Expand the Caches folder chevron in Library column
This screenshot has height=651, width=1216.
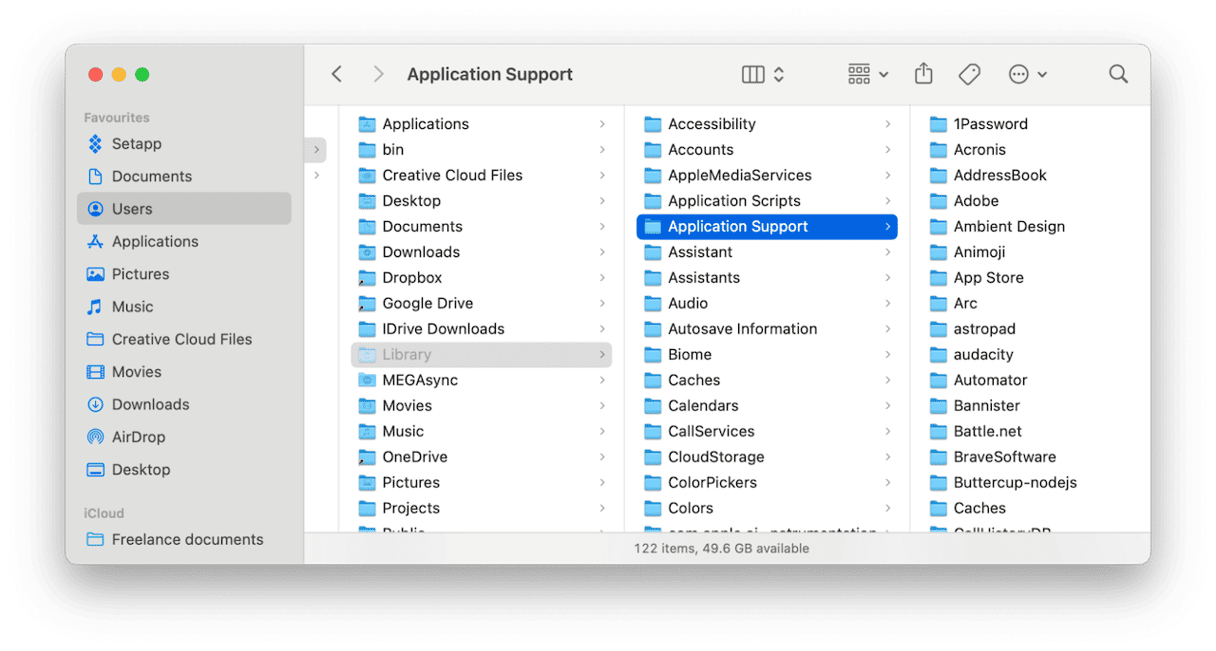[x=887, y=380]
